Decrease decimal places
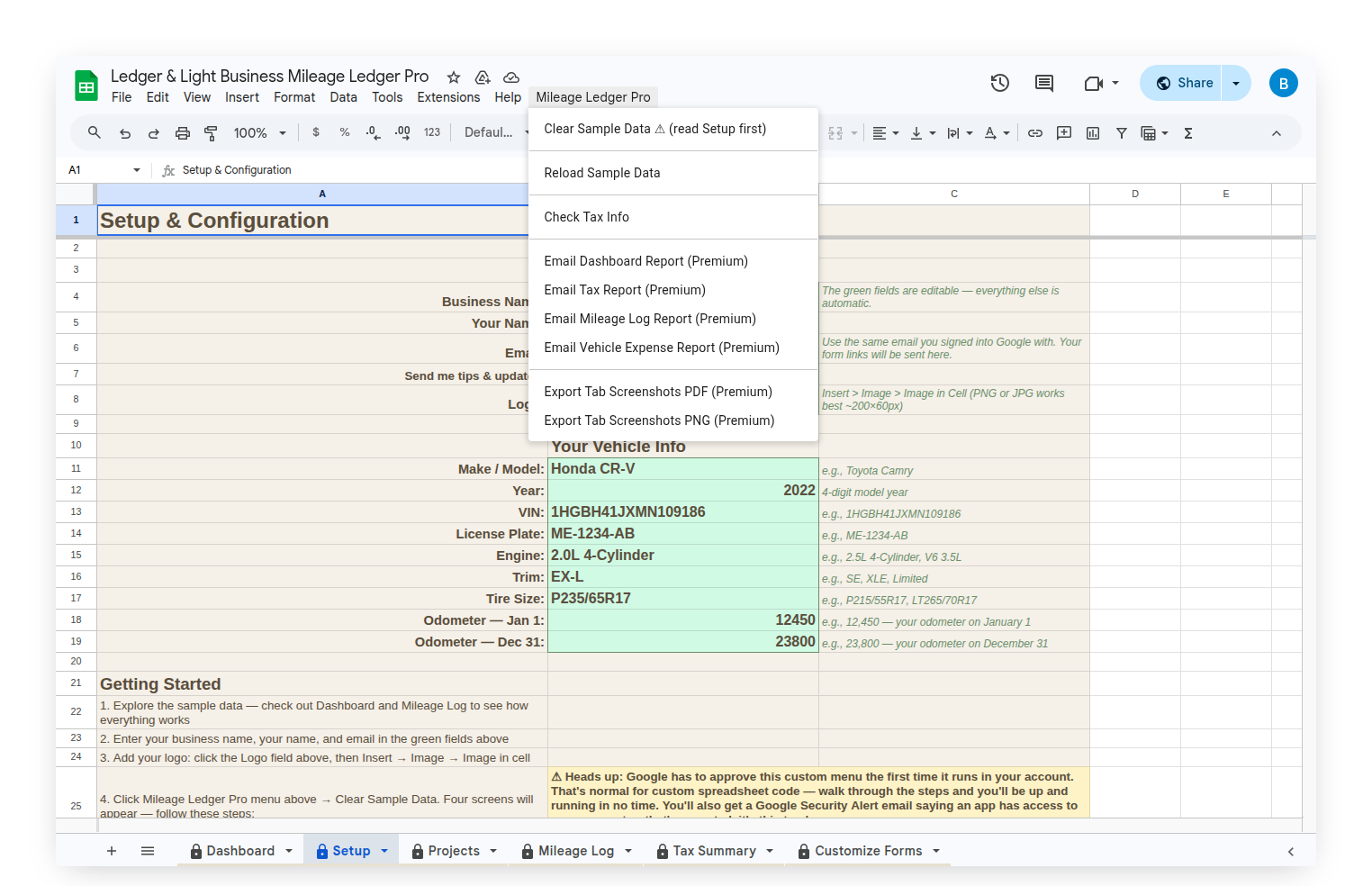This screenshot has height=886, width=1372. click(x=373, y=132)
